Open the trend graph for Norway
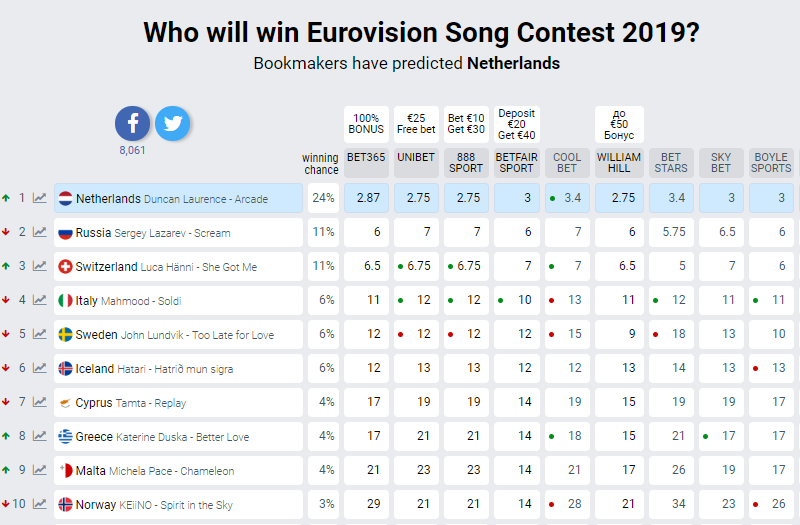 40,504
